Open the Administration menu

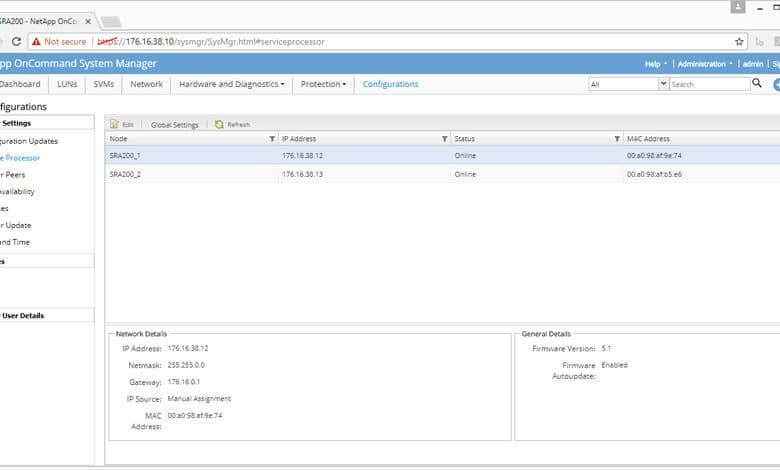pyautogui.click(x=705, y=64)
